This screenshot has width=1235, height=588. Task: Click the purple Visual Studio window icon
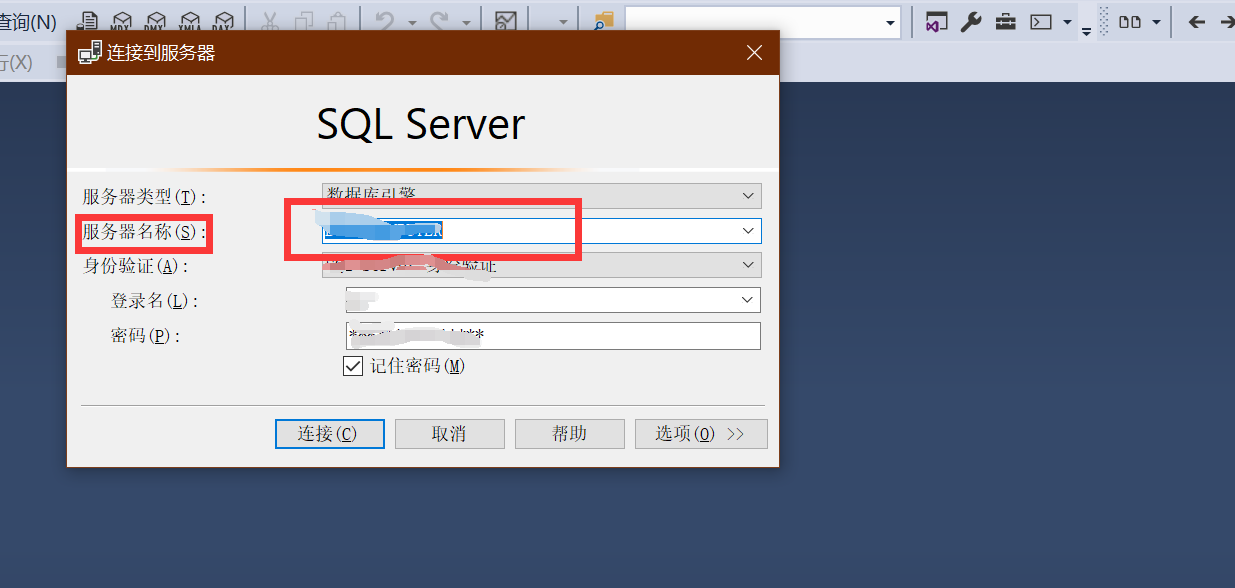click(x=937, y=22)
